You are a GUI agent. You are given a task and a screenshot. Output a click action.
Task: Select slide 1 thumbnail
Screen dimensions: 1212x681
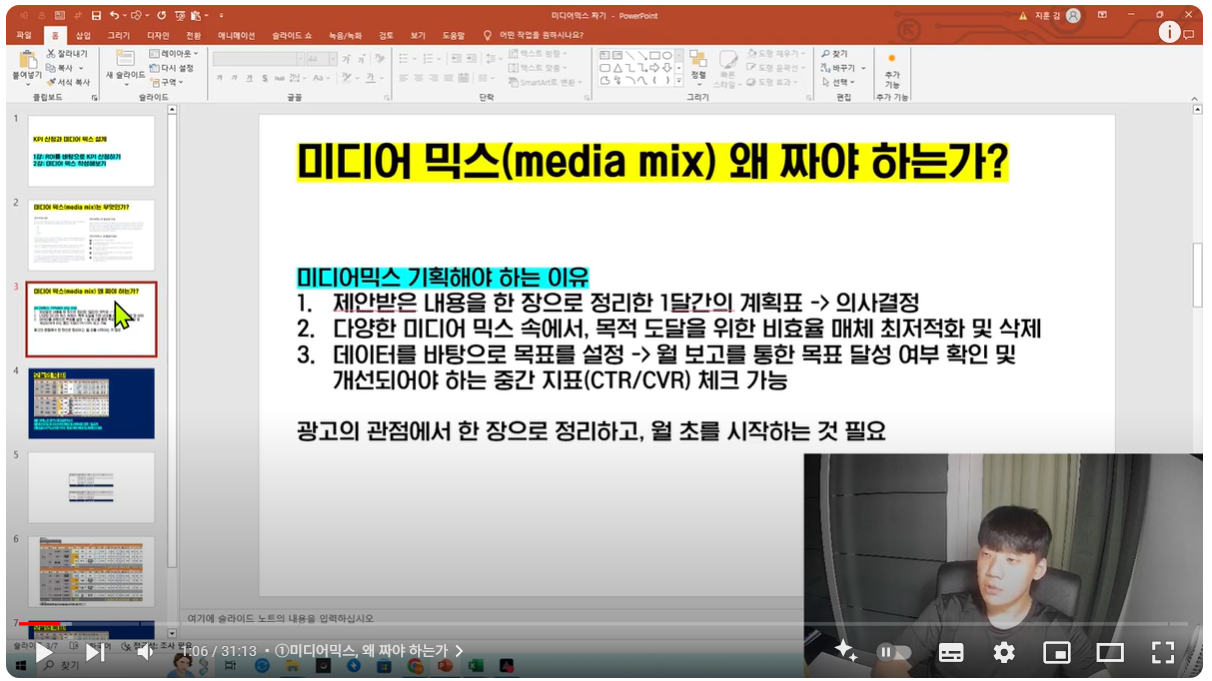(91, 151)
